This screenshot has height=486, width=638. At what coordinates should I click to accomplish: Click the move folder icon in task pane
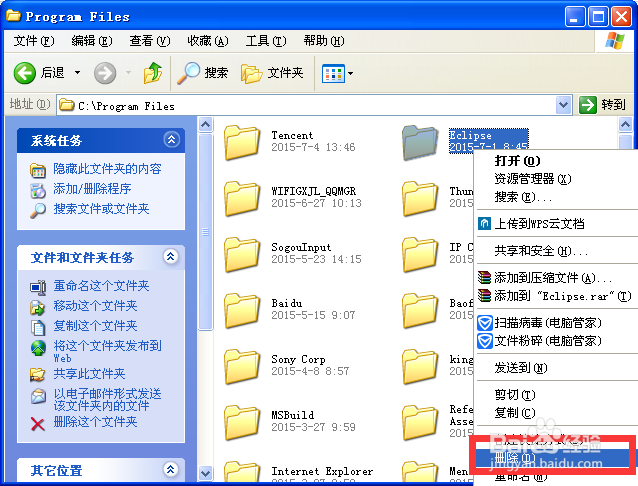pyautogui.click(x=38, y=307)
